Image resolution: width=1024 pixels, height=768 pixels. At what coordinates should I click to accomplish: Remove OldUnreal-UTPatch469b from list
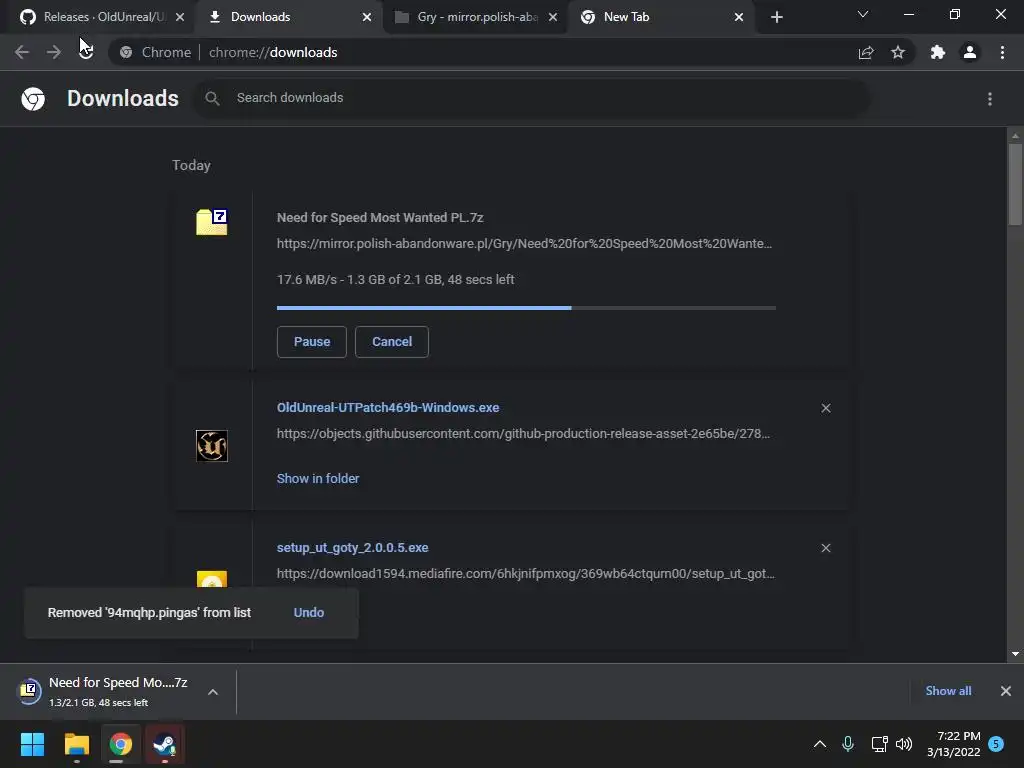(826, 408)
